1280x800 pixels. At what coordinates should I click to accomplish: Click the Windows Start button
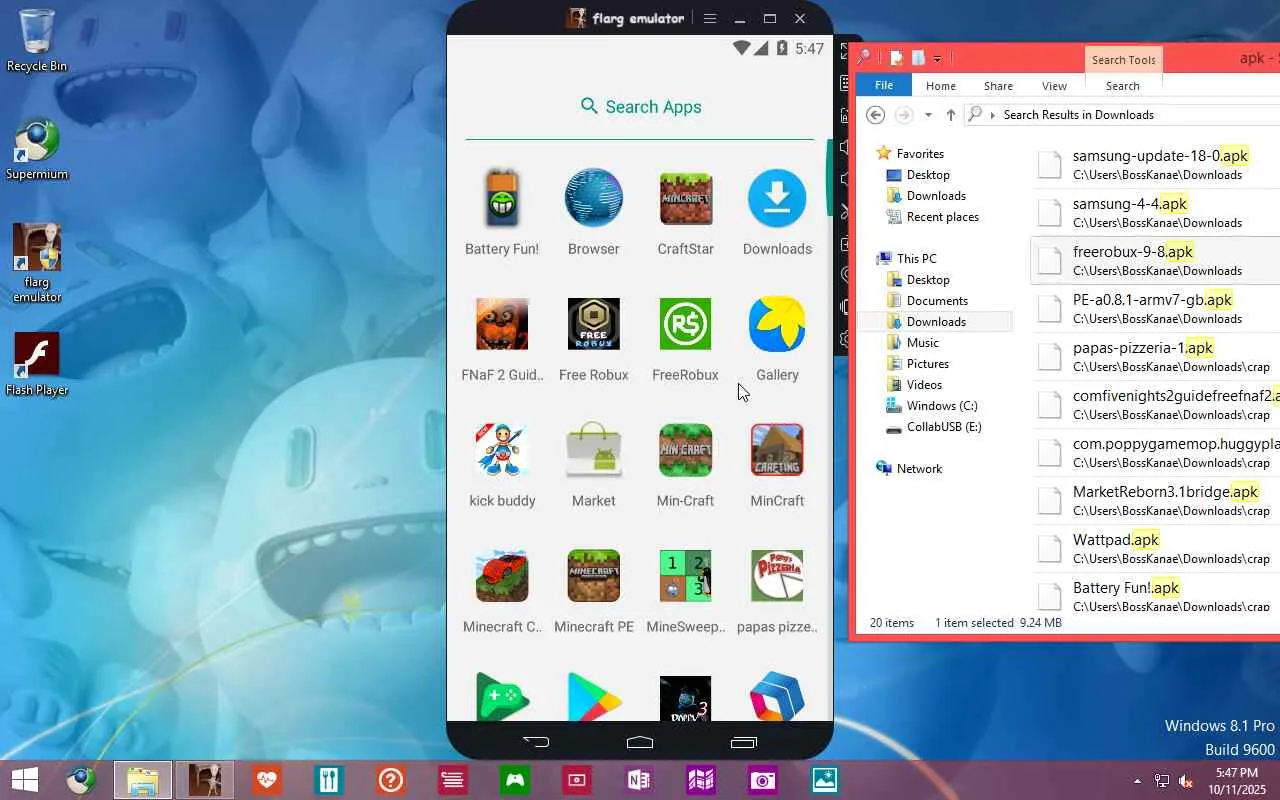25,780
